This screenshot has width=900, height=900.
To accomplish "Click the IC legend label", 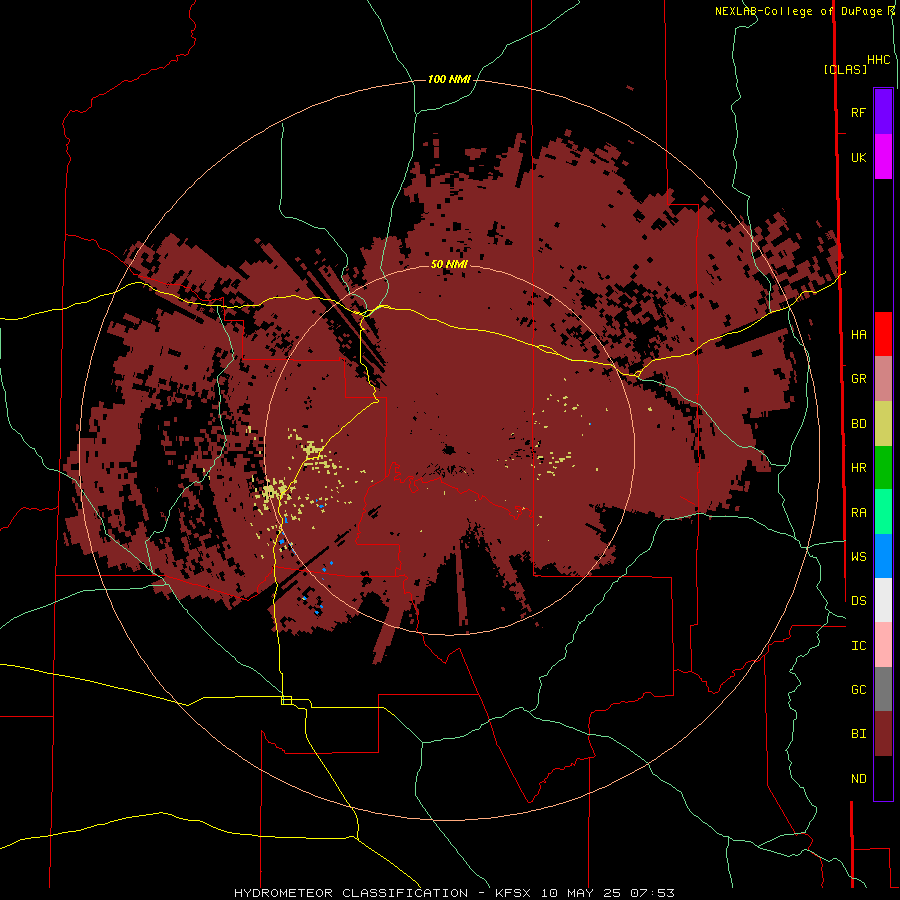I will click(858, 646).
